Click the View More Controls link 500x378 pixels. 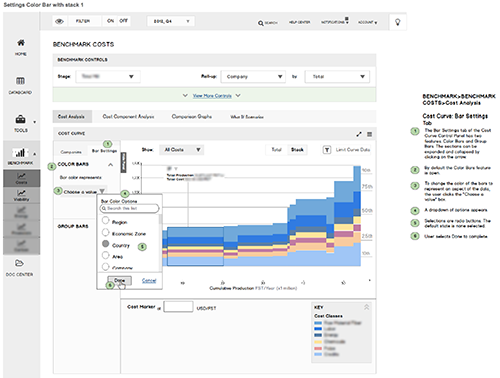[x=212, y=96]
